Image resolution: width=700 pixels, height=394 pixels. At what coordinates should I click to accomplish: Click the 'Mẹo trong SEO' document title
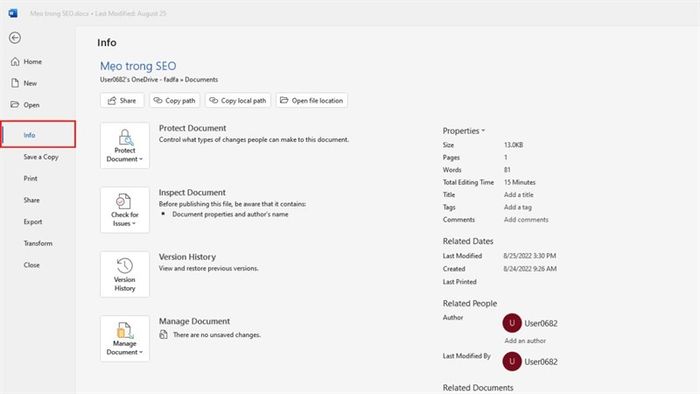[x=138, y=66]
